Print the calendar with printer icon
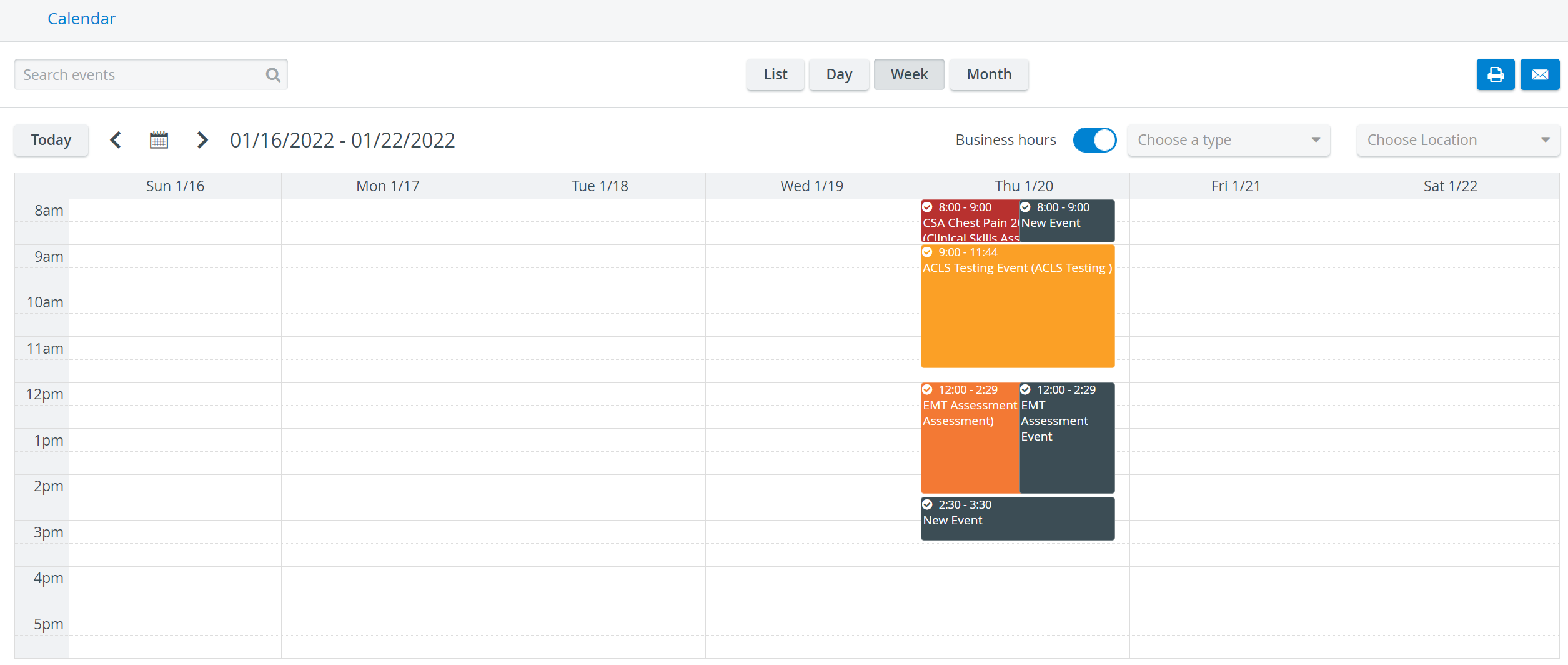 [1496, 74]
